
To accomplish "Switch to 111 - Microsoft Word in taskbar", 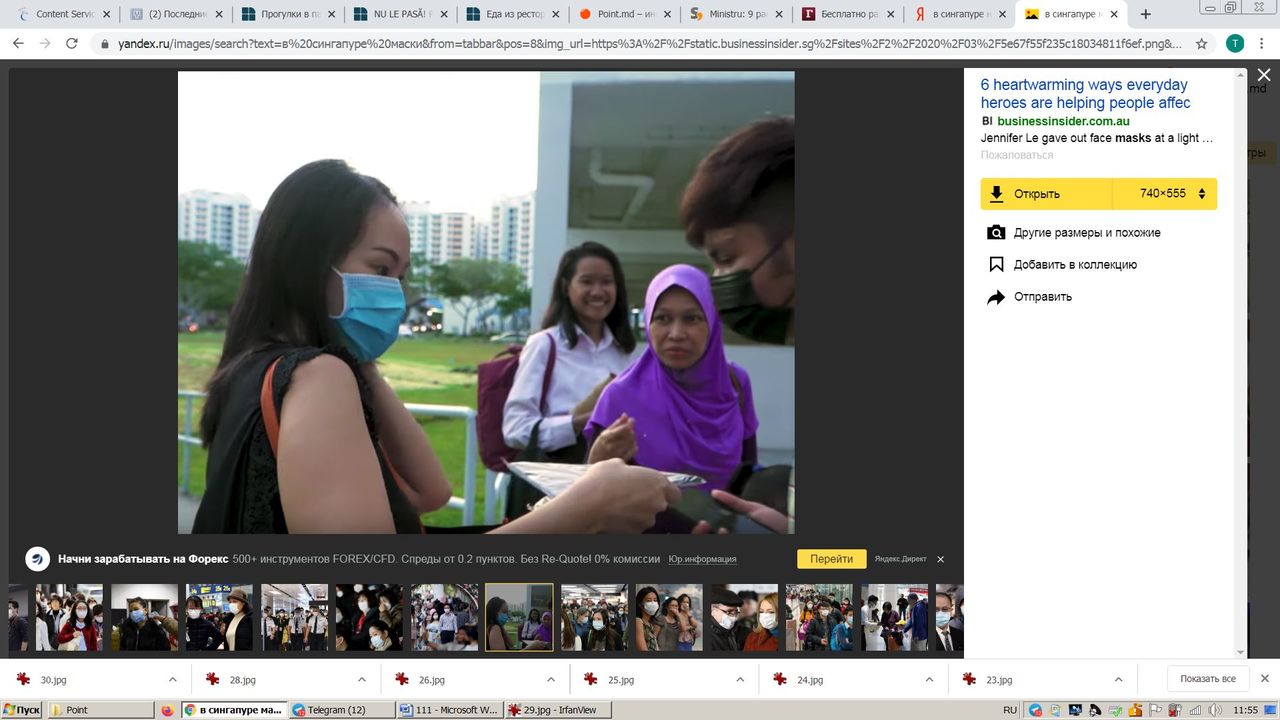I will (x=449, y=710).
